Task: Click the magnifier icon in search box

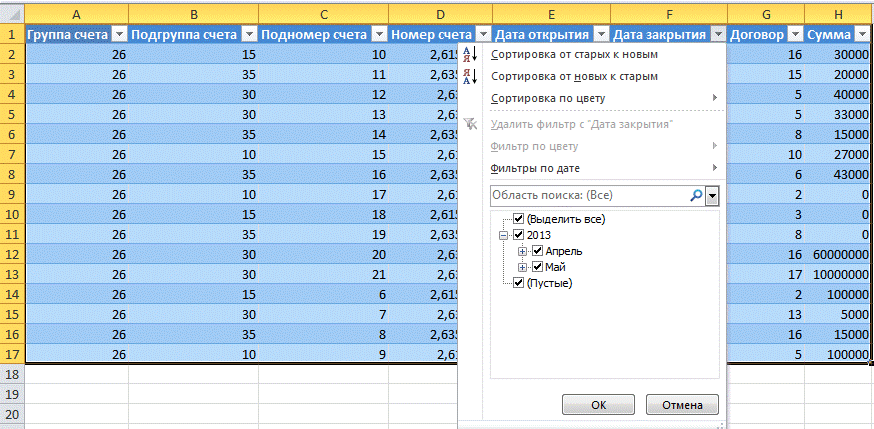Action: click(696, 196)
